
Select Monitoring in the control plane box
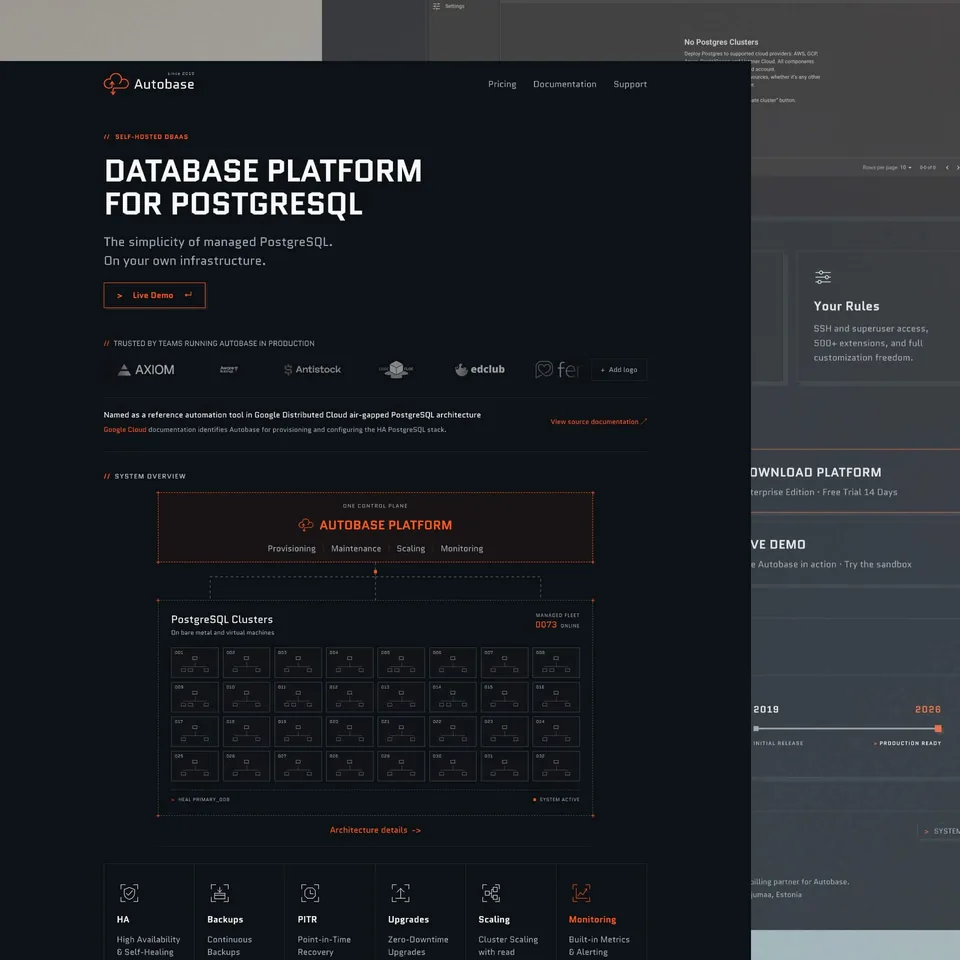pos(462,549)
